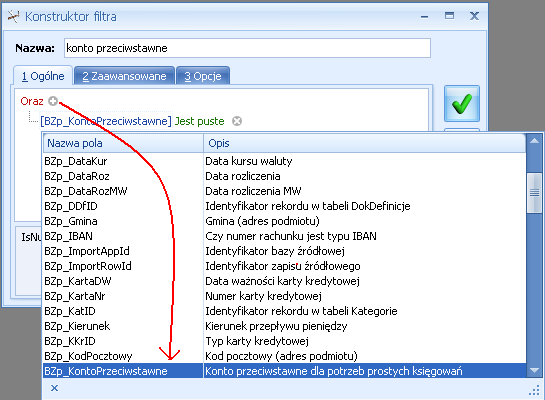Viewport: 545px width, 400px height.
Task: Click the Nazwa input field
Action: [247, 48]
